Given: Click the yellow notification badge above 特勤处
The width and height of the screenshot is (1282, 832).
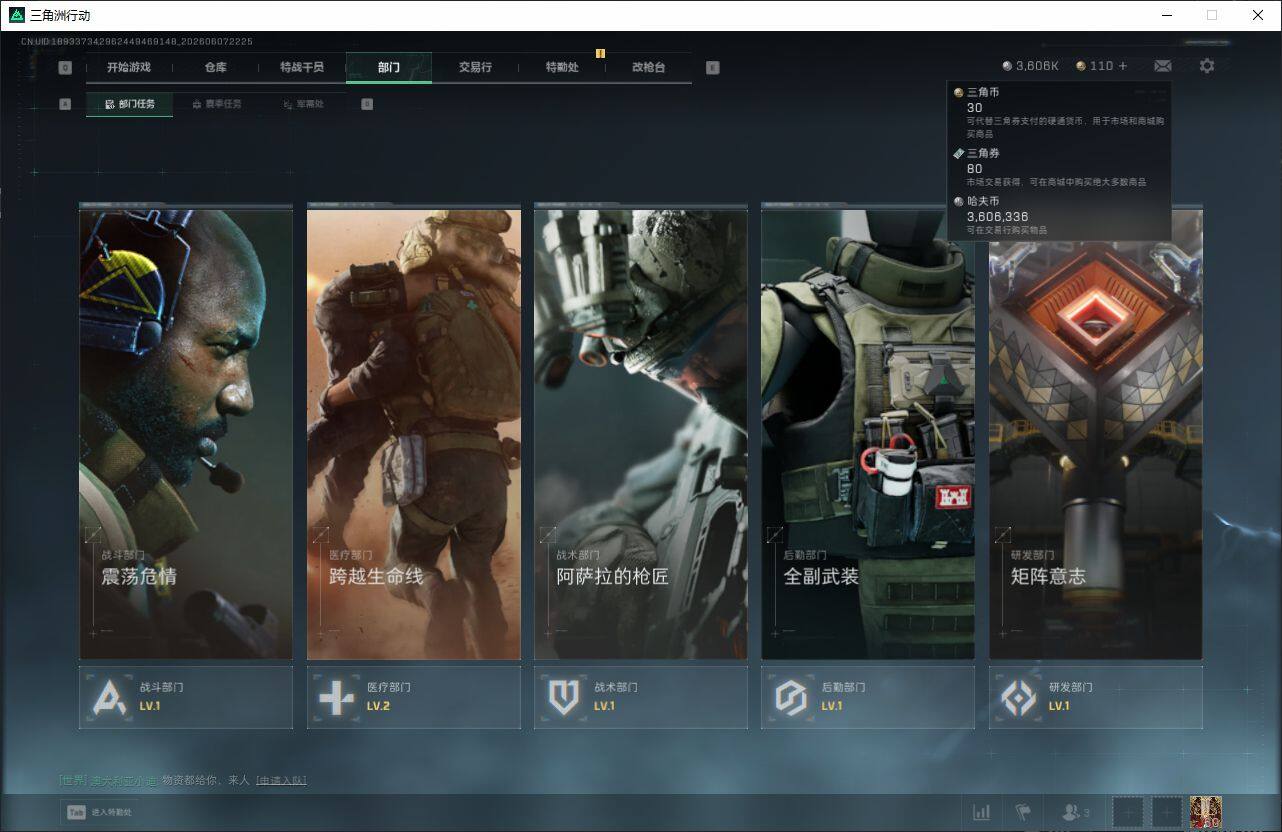Looking at the screenshot, I should coord(600,53).
